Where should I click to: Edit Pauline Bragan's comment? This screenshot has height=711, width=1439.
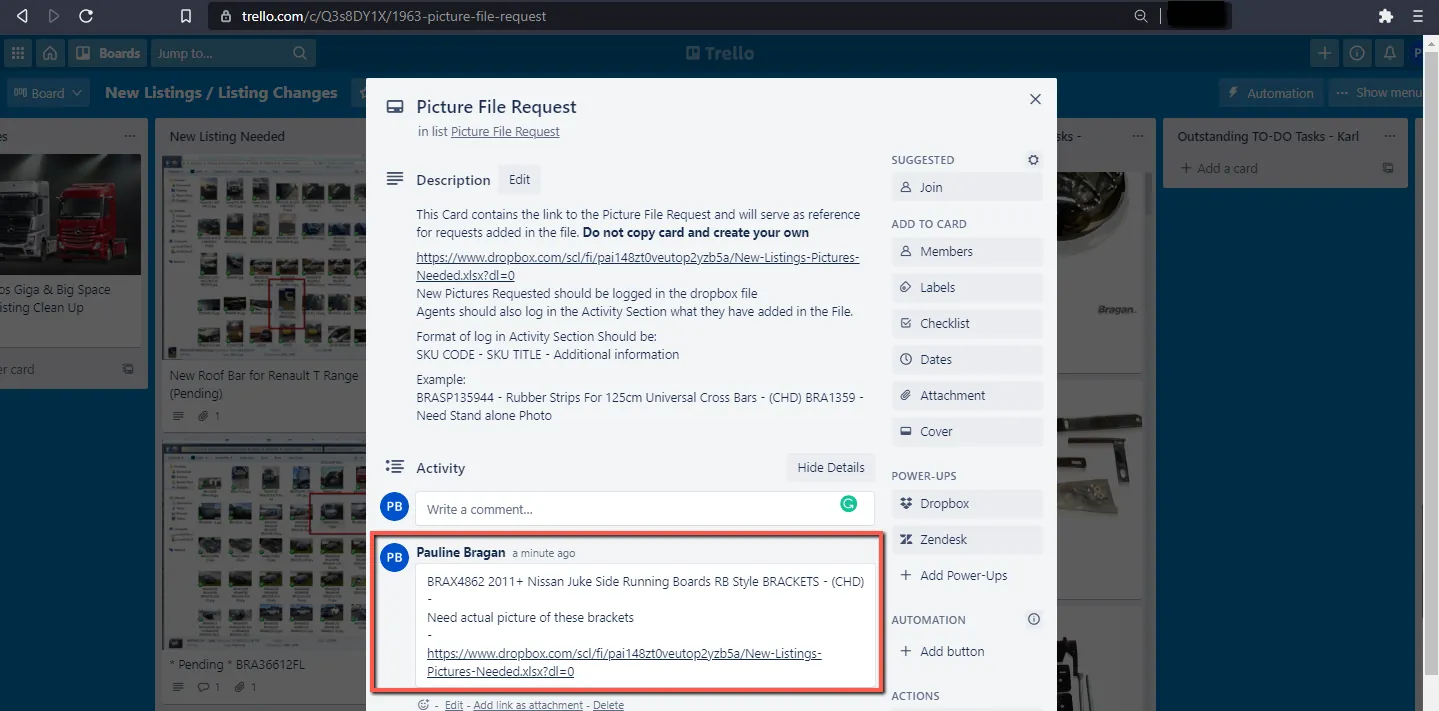tap(454, 705)
